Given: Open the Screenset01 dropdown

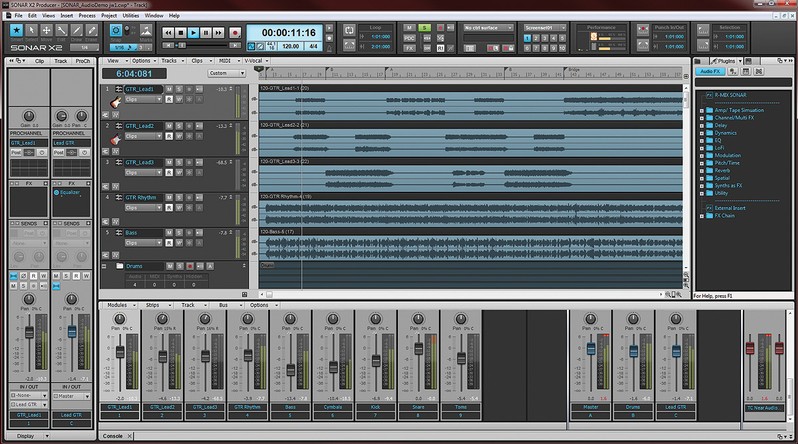Looking at the screenshot, I should click(x=545, y=28).
